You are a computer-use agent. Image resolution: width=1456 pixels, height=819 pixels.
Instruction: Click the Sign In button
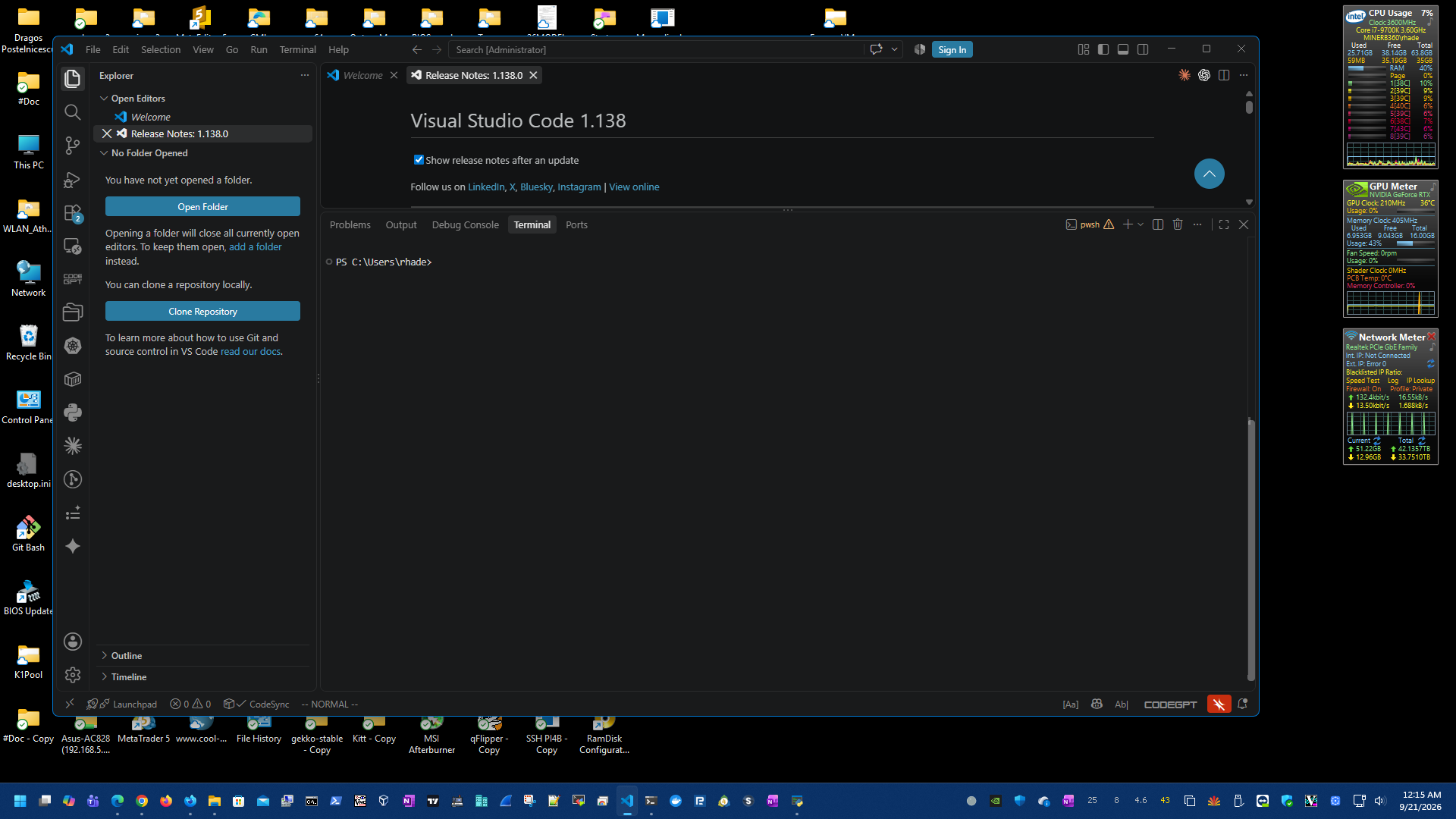952,49
